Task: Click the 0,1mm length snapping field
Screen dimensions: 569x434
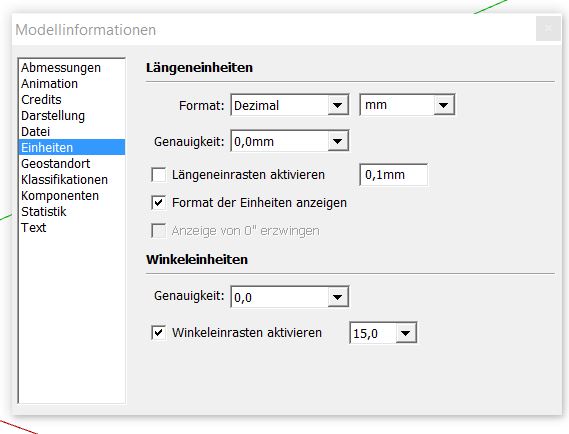Action: [393, 175]
